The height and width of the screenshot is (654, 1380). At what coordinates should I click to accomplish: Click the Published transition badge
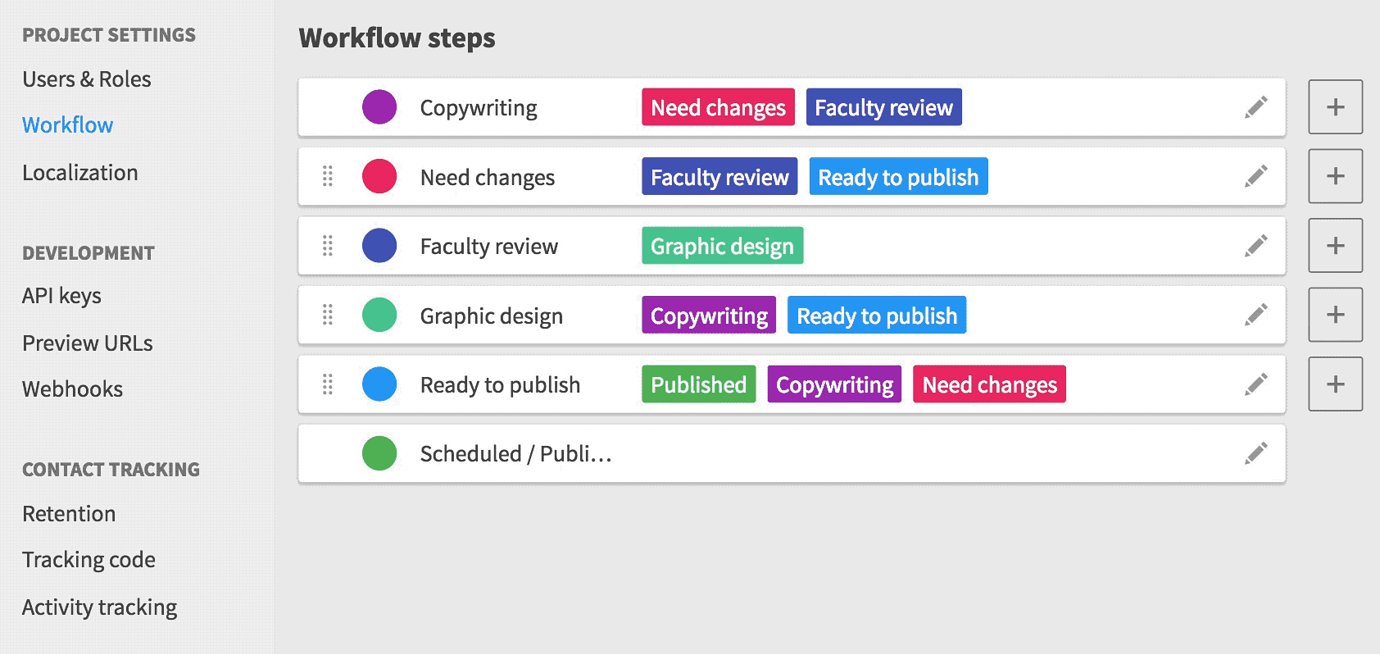coord(698,384)
